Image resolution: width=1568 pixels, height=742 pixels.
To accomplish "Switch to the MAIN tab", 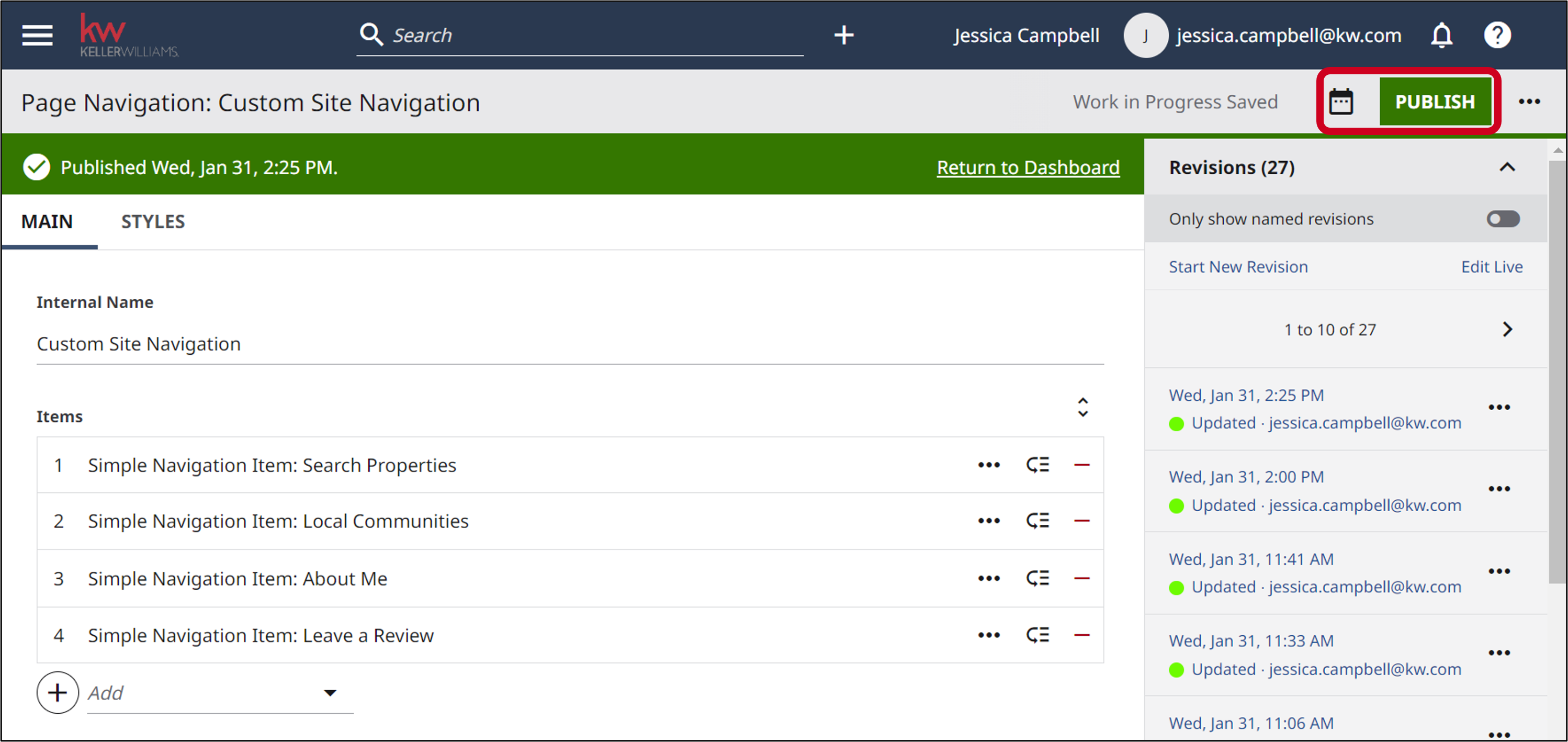I will pos(47,221).
